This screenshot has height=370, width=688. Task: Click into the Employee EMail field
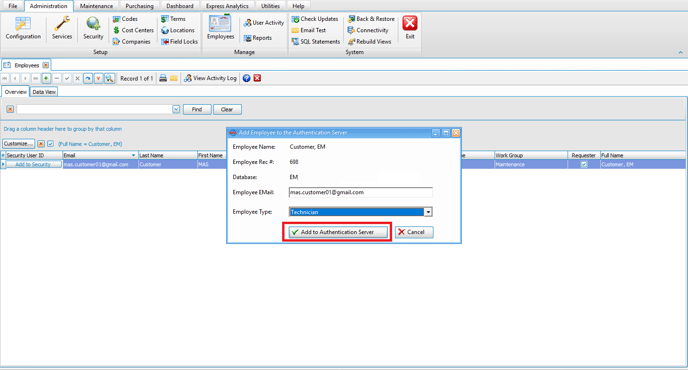pos(361,192)
